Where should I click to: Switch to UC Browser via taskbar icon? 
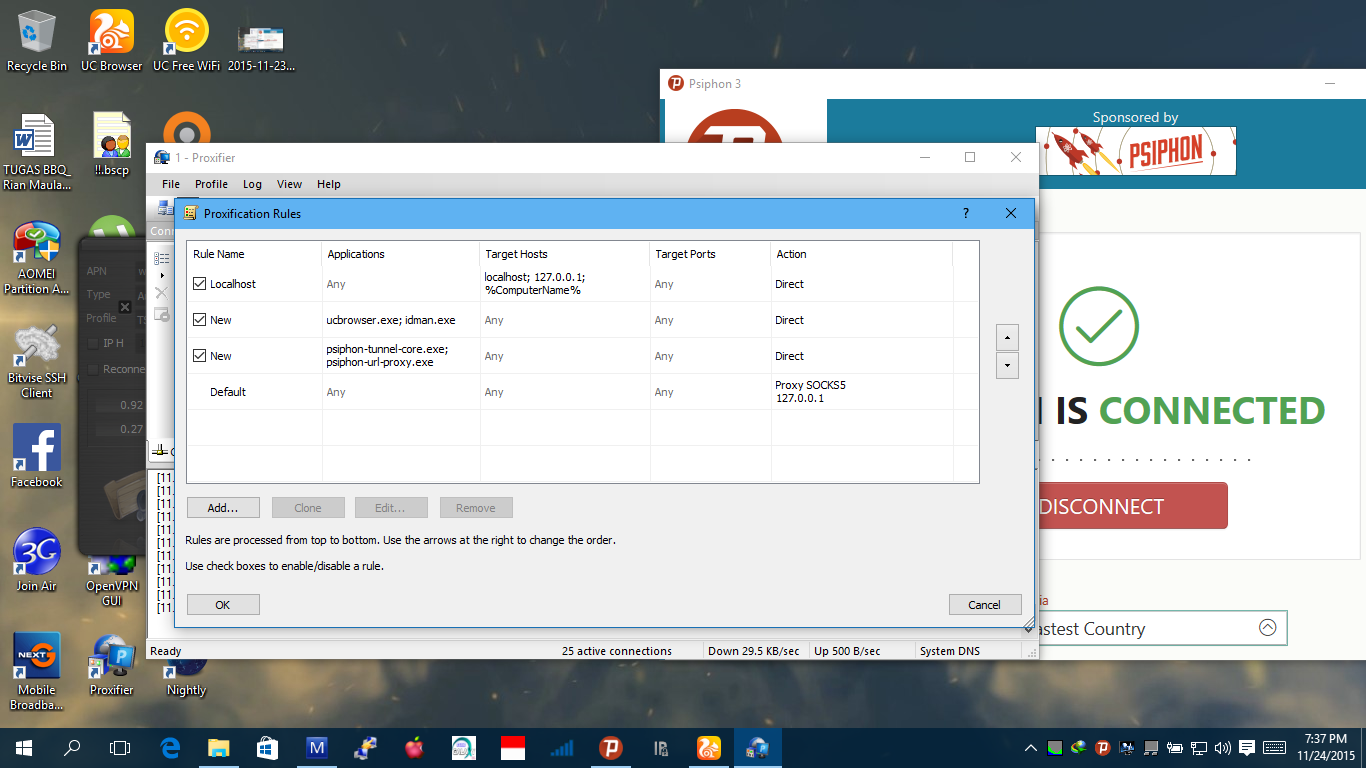[x=708, y=747]
